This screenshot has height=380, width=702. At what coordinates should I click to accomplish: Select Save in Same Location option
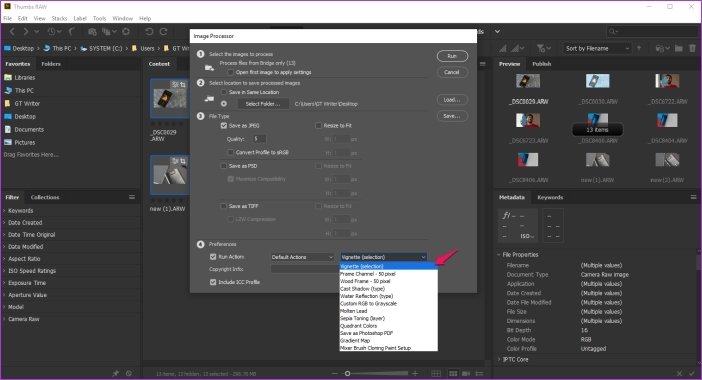click(x=224, y=92)
